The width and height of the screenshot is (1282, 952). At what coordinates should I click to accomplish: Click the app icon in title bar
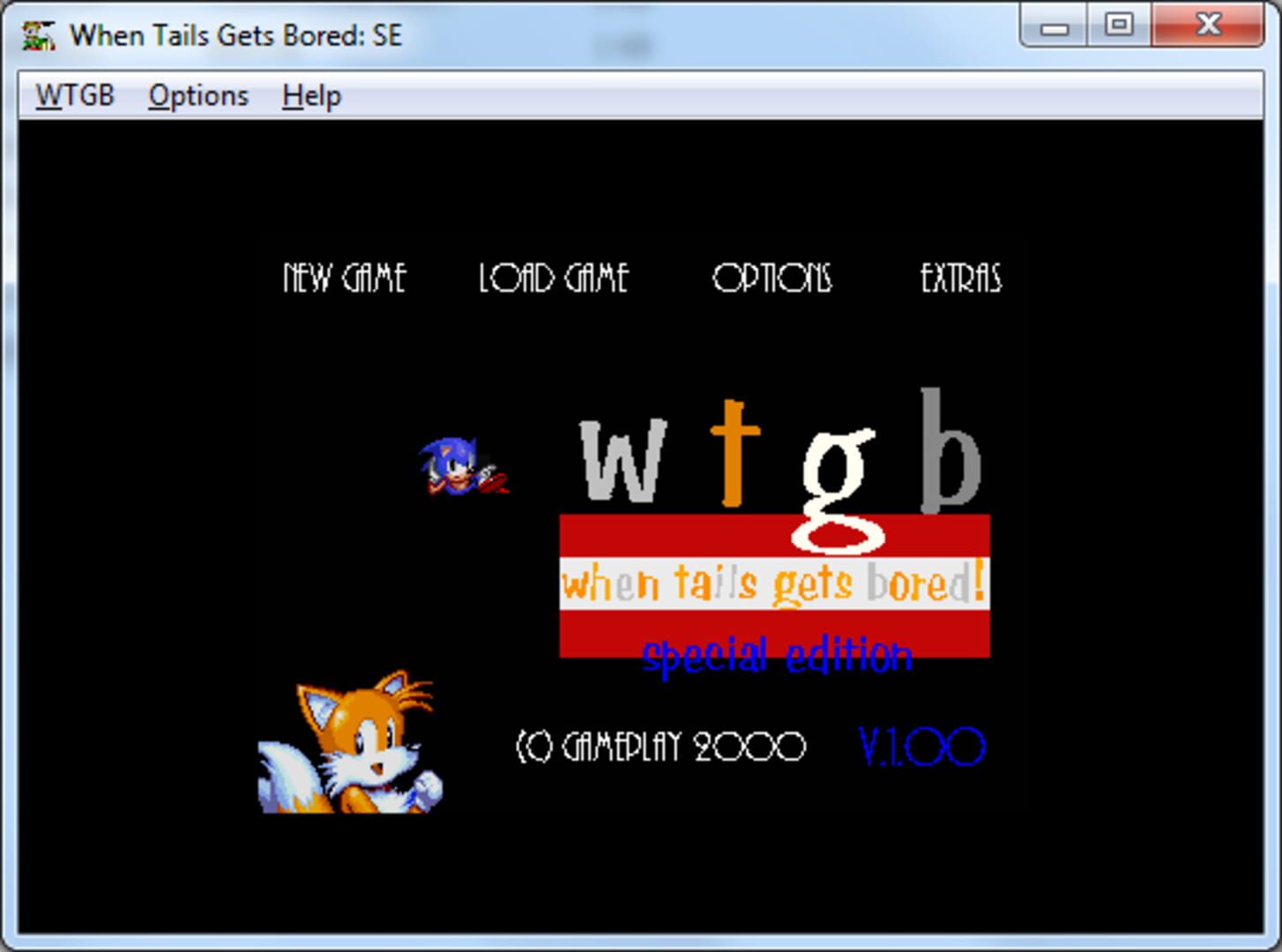(39, 35)
